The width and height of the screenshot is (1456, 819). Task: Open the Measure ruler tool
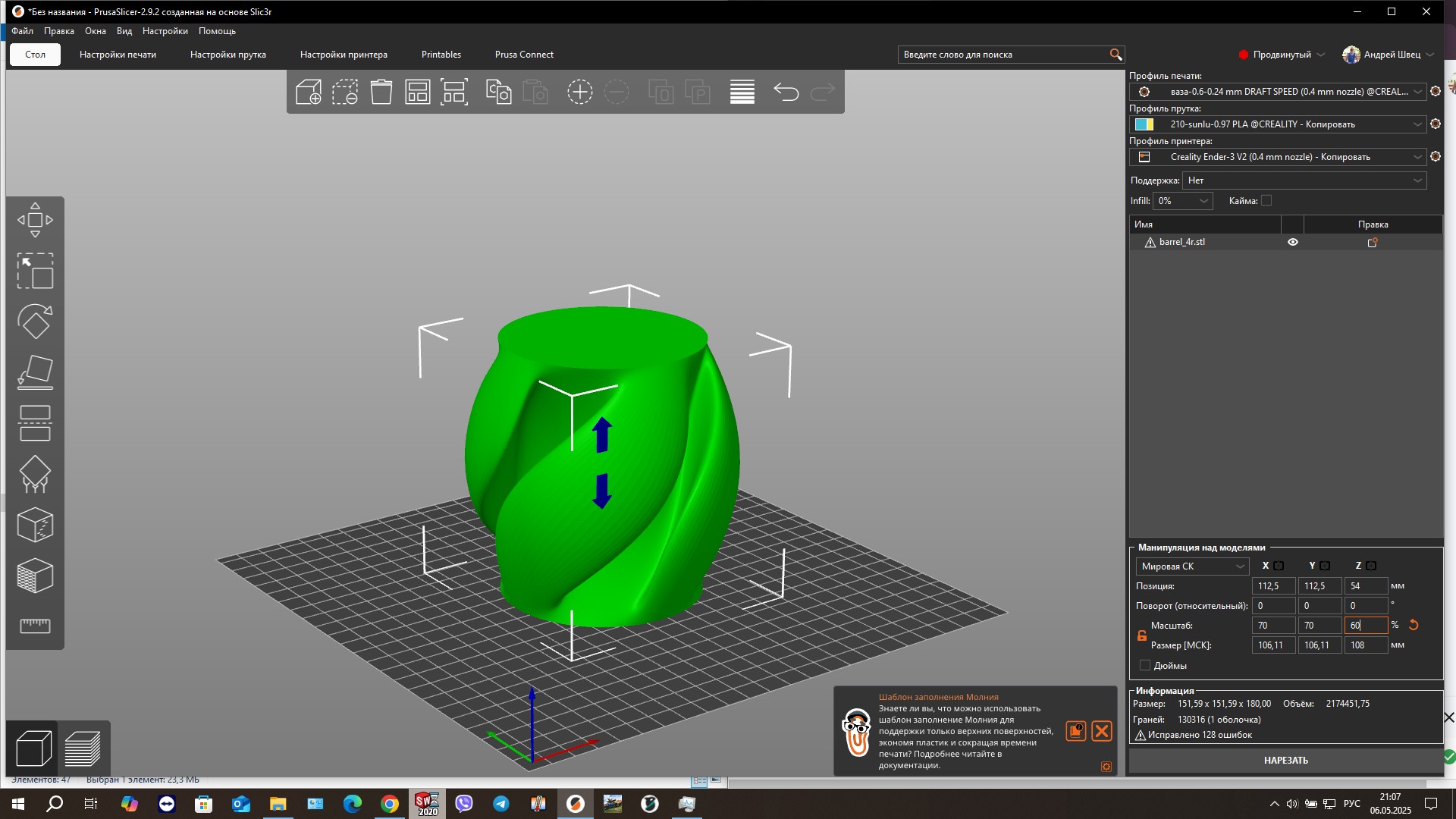35,626
